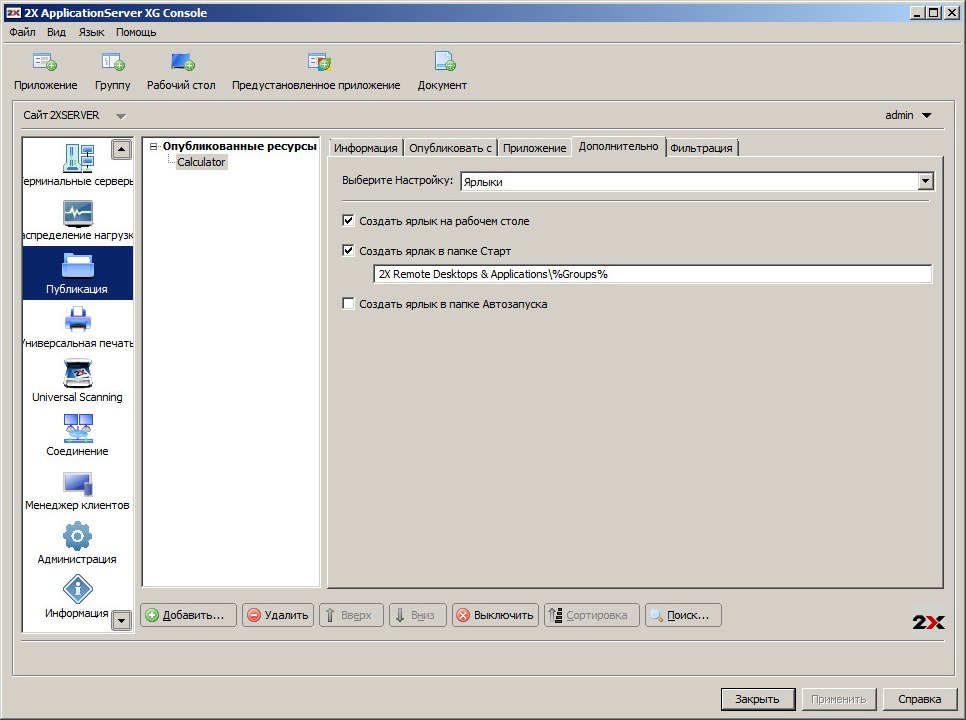Click the Поиск... button

pyautogui.click(x=683, y=615)
